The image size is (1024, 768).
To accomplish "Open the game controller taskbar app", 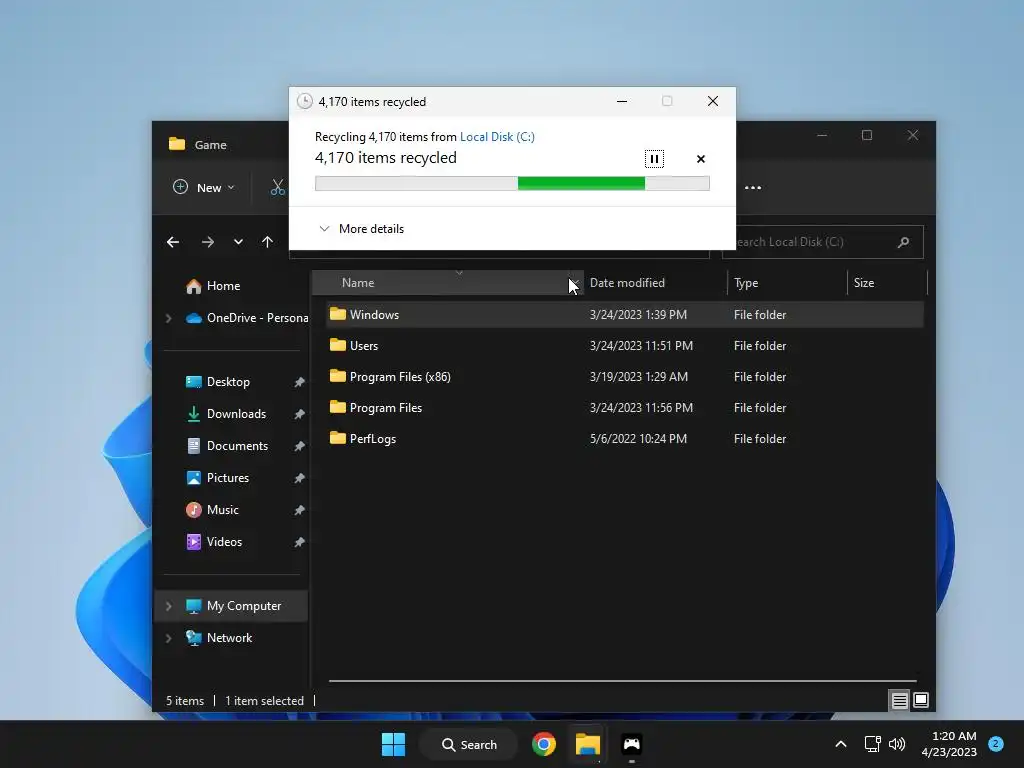I will pos(632,744).
